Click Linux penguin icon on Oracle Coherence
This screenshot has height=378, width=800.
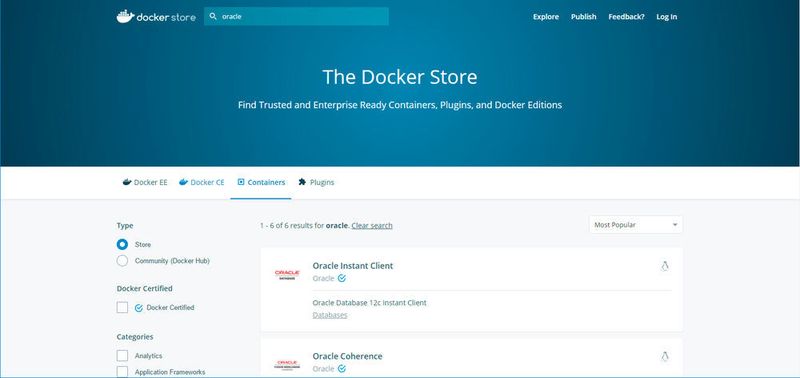point(665,357)
